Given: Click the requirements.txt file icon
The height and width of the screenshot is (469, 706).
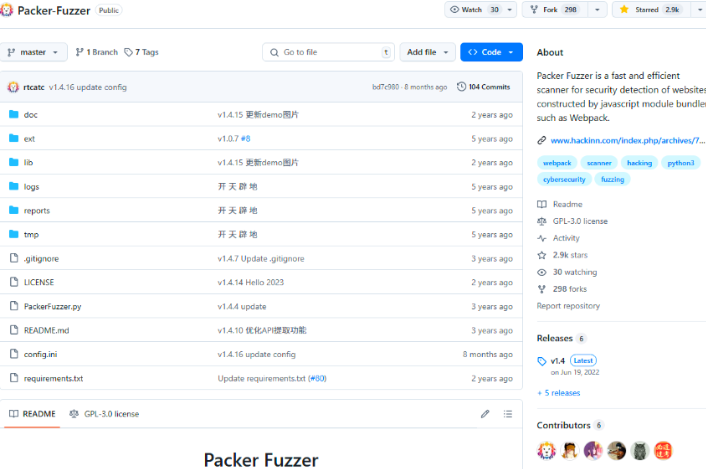Looking at the screenshot, I should pyautogui.click(x=14, y=378).
